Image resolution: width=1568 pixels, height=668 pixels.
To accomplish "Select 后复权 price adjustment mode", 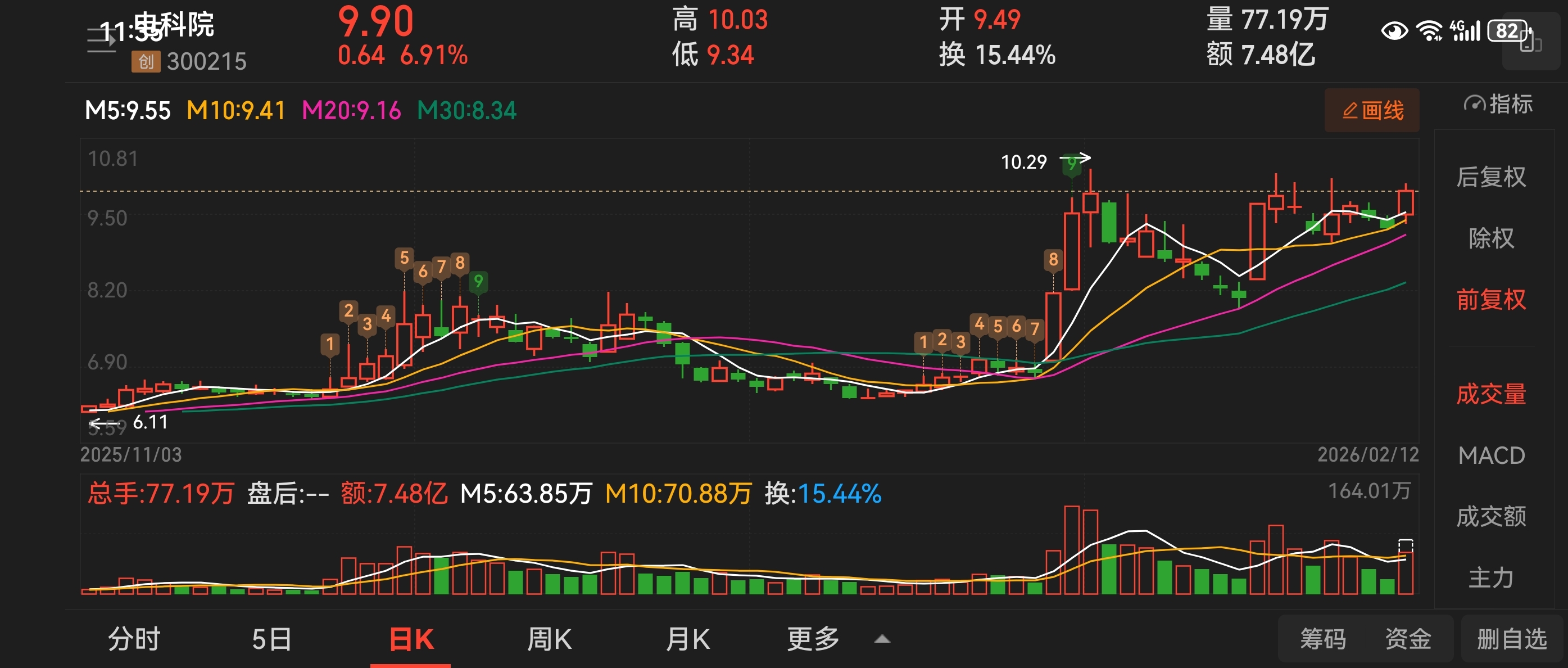I will pyautogui.click(x=1492, y=177).
